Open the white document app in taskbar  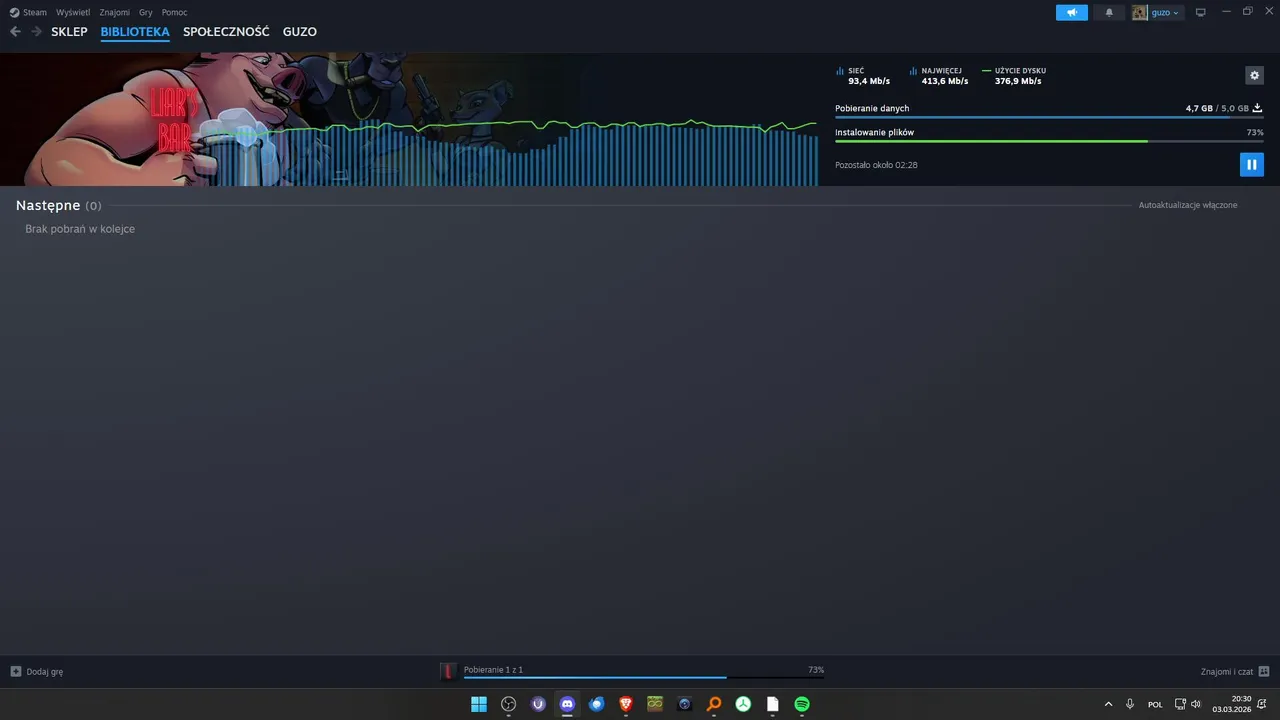click(x=773, y=704)
